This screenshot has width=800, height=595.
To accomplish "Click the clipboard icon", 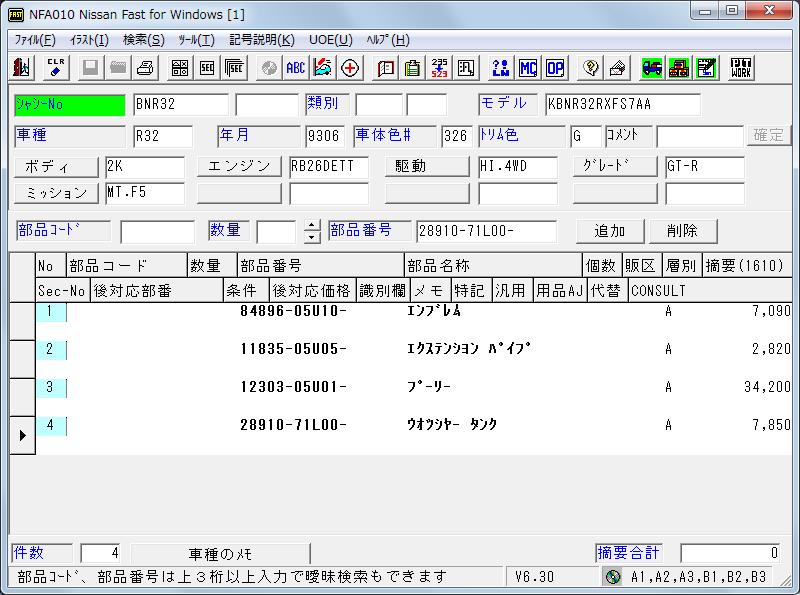I will pos(412,68).
